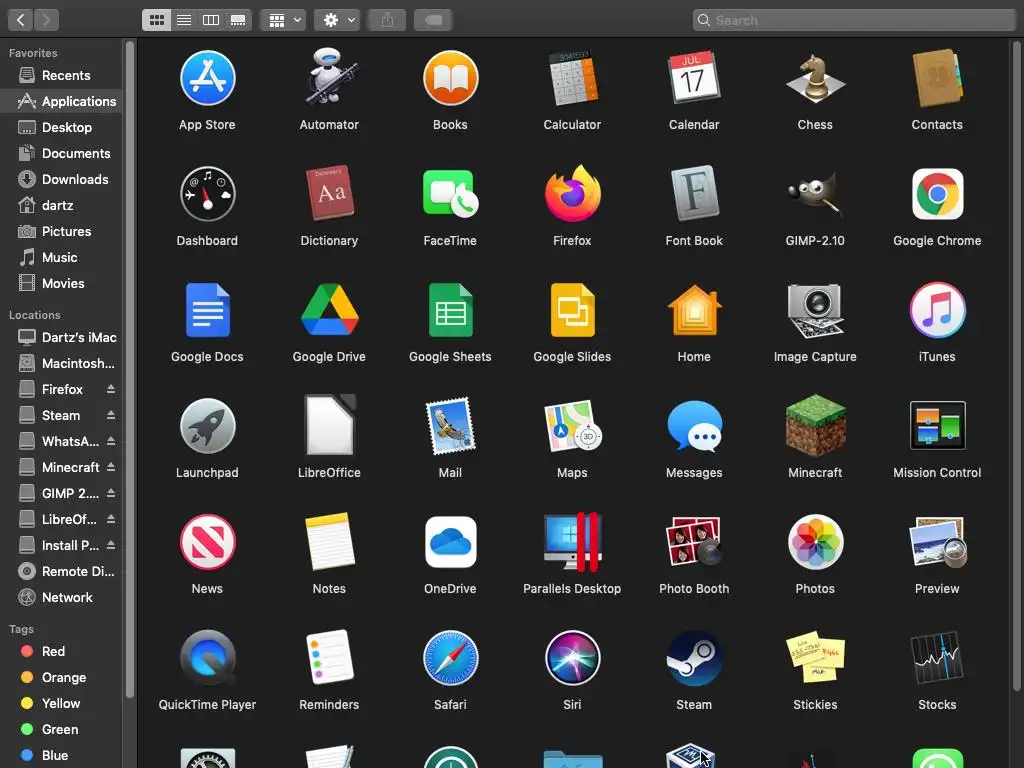Select Downloads in Favorites sidebar

61,179
